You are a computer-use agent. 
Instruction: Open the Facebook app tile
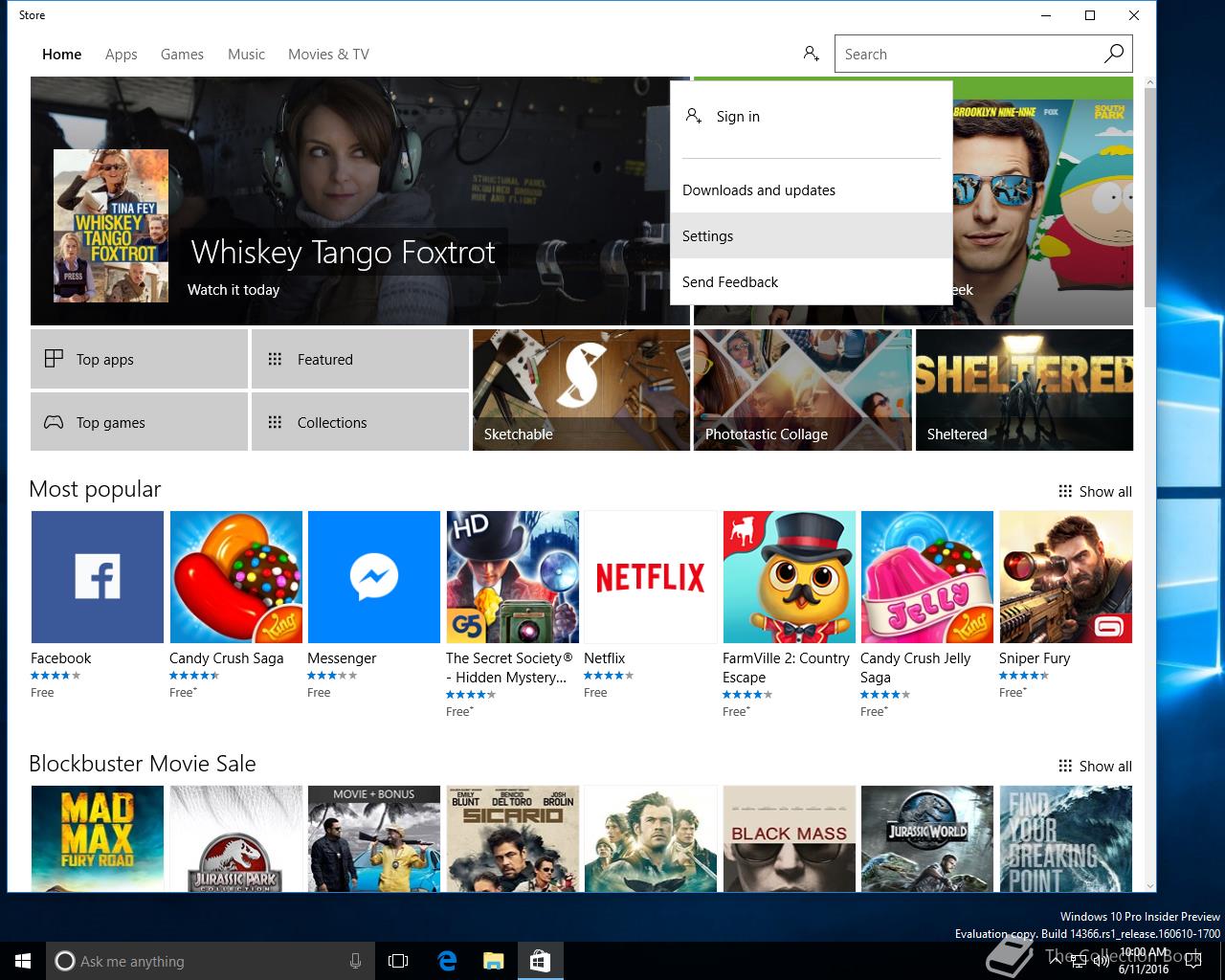point(98,577)
